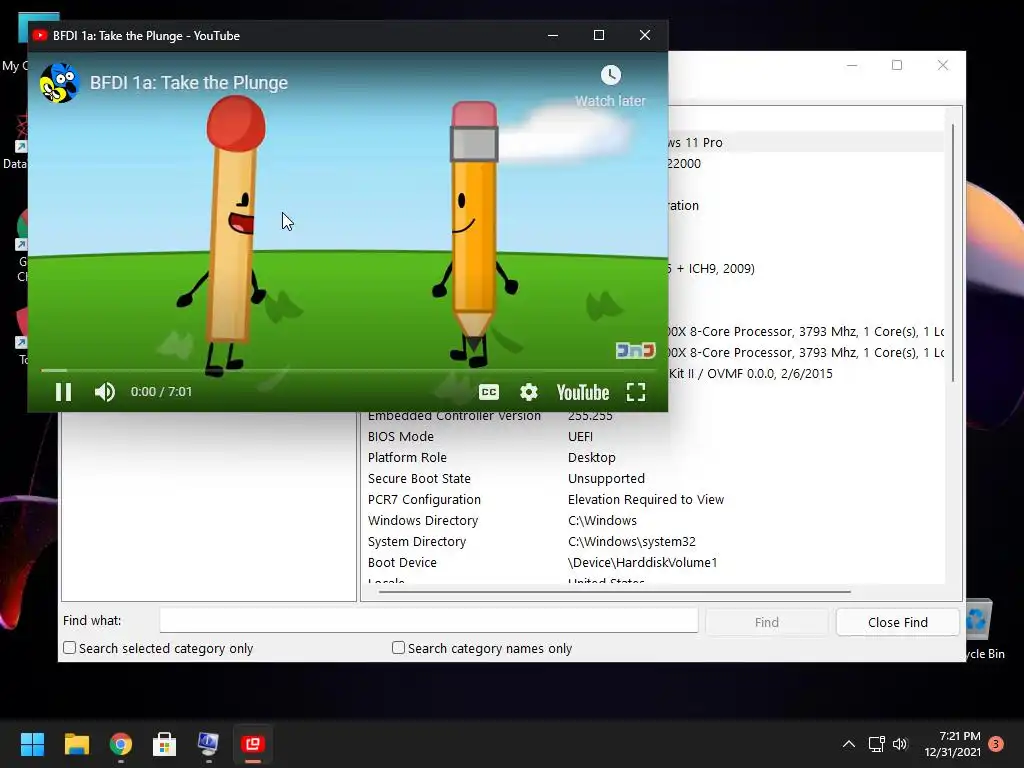
Task: Open Google Chrome from the taskbar
Action: 121,744
